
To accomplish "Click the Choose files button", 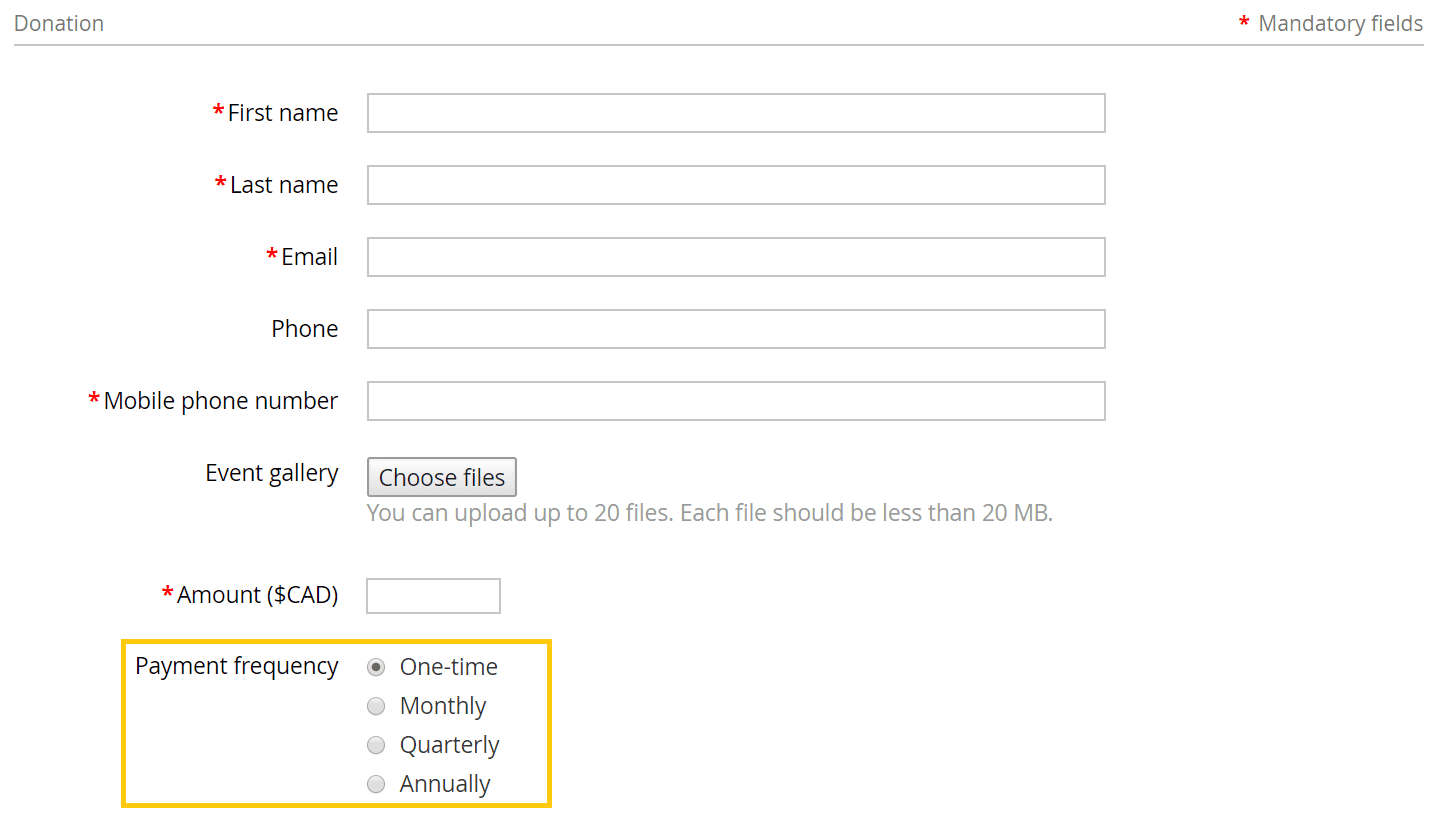I will [x=441, y=477].
